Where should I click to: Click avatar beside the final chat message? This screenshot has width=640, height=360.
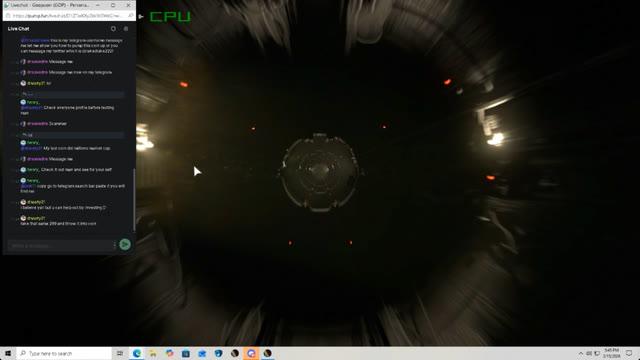[23, 218]
